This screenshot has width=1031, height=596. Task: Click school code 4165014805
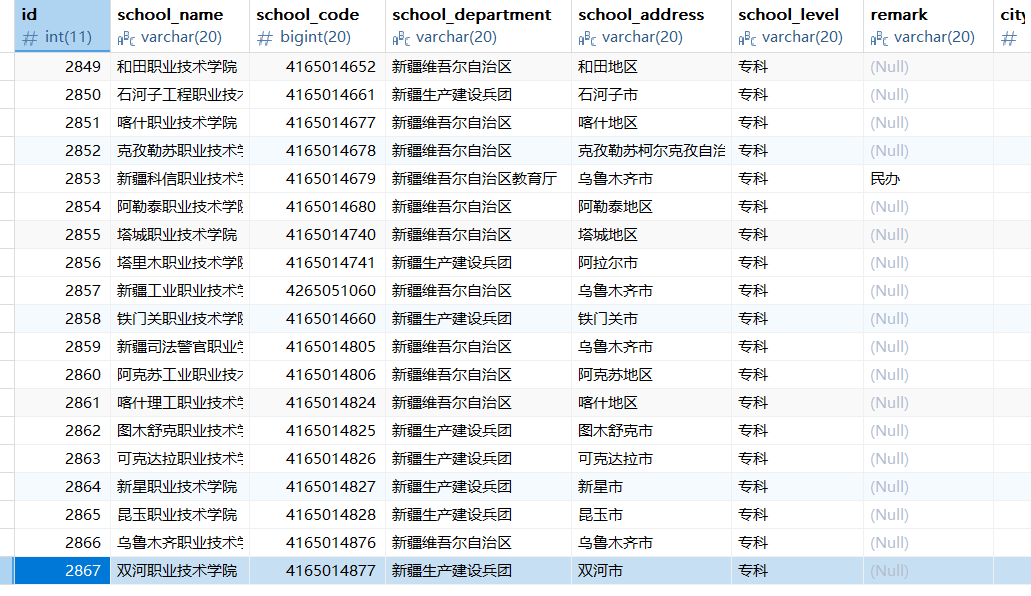click(x=318, y=346)
